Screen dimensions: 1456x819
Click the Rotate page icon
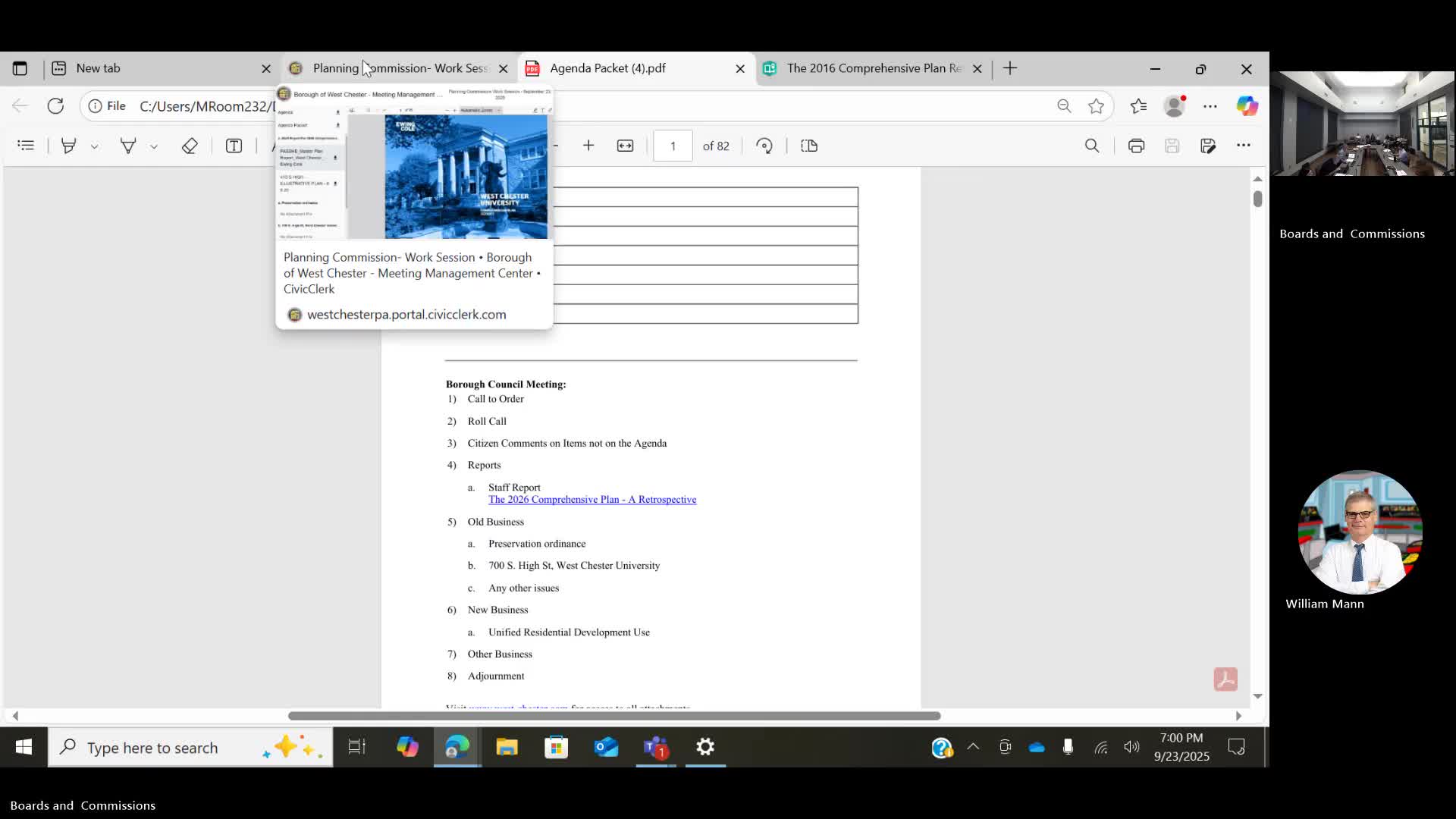tap(764, 146)
